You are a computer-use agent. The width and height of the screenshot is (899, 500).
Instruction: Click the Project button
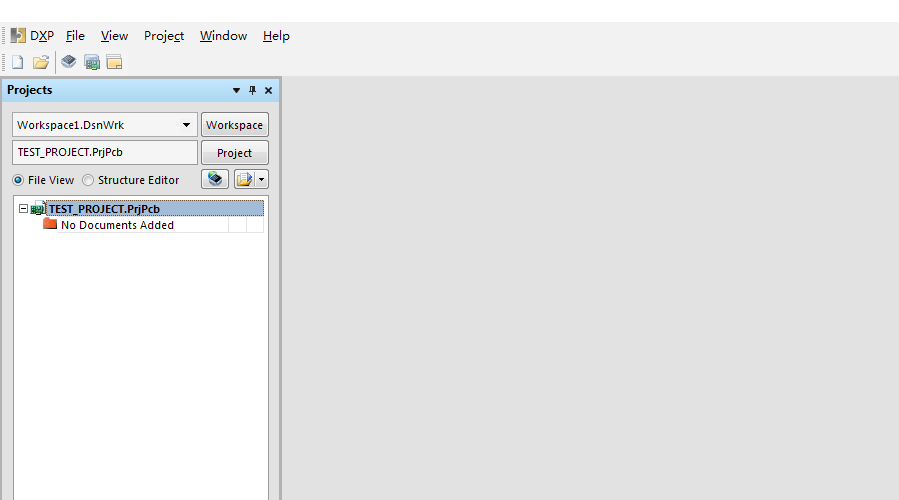click(x=234, y=153)
